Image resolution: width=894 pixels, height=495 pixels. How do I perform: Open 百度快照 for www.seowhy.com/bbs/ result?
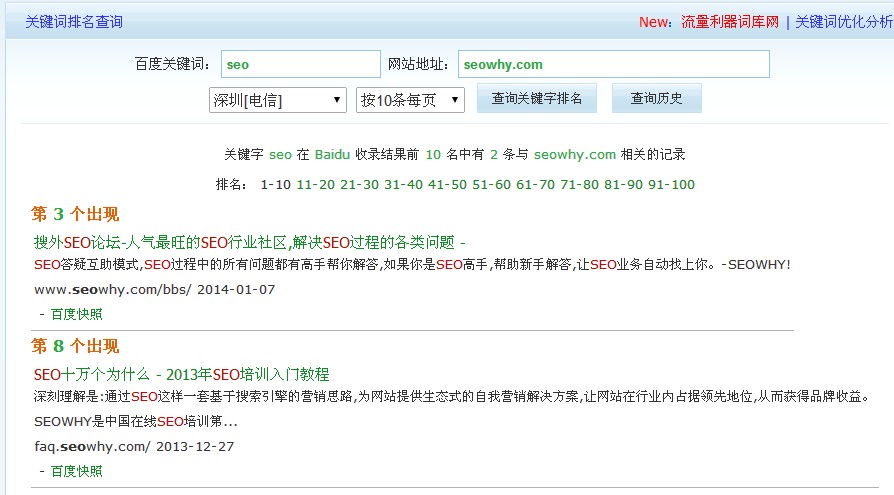[76, 314]
